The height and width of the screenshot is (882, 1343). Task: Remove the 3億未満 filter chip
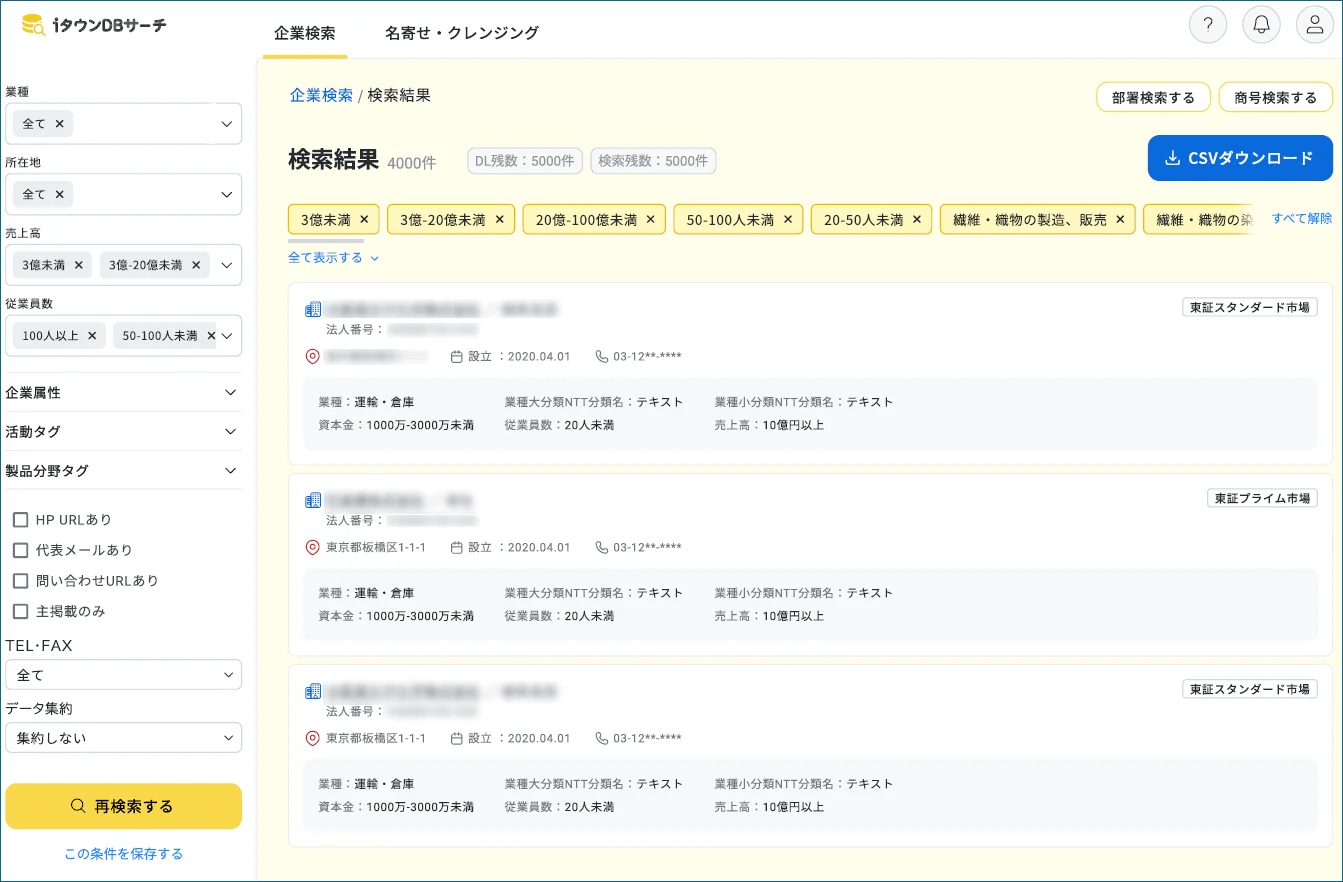[x=363, y=219]
